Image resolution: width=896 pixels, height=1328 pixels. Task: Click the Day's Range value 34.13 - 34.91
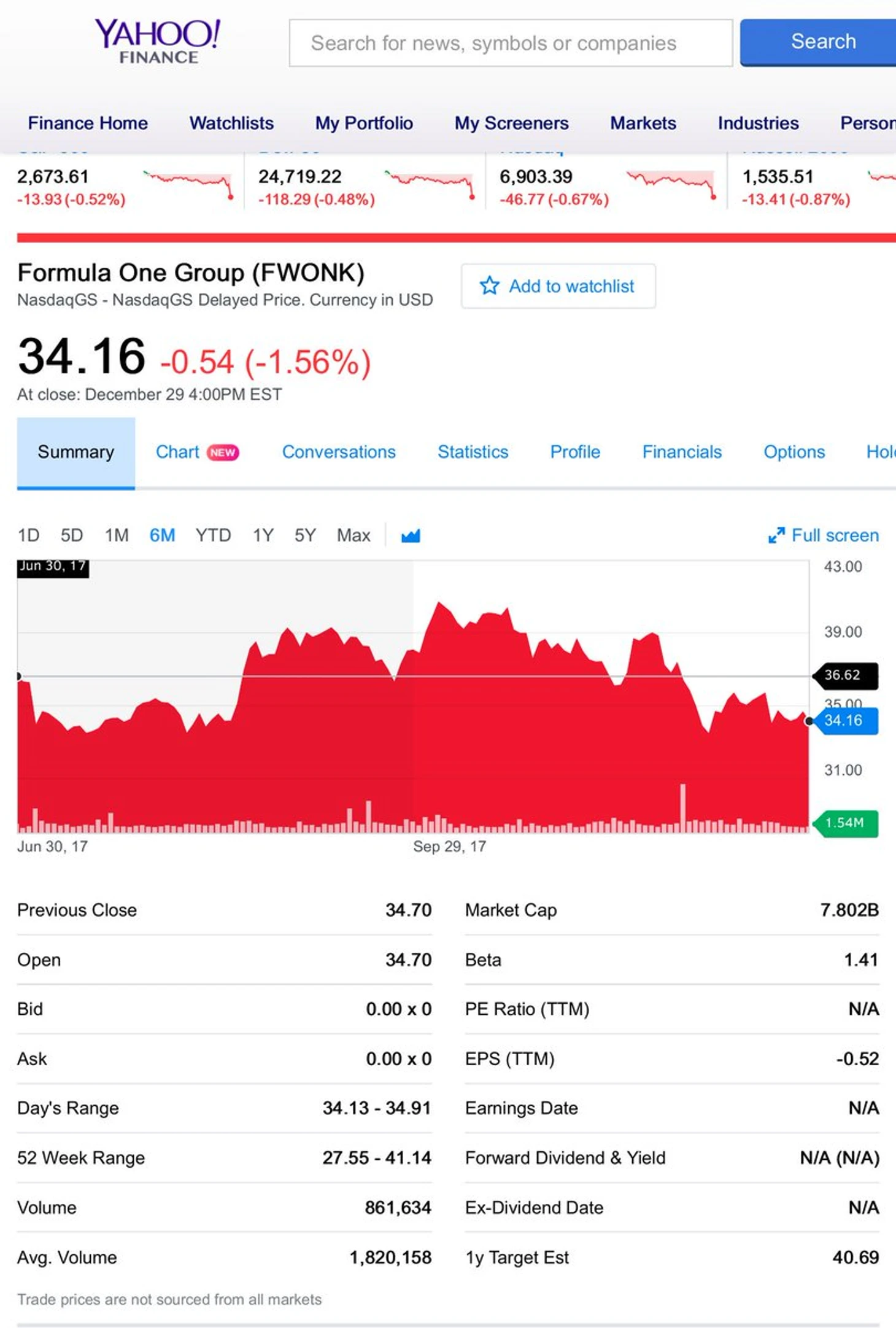(x=377, y=1108)
